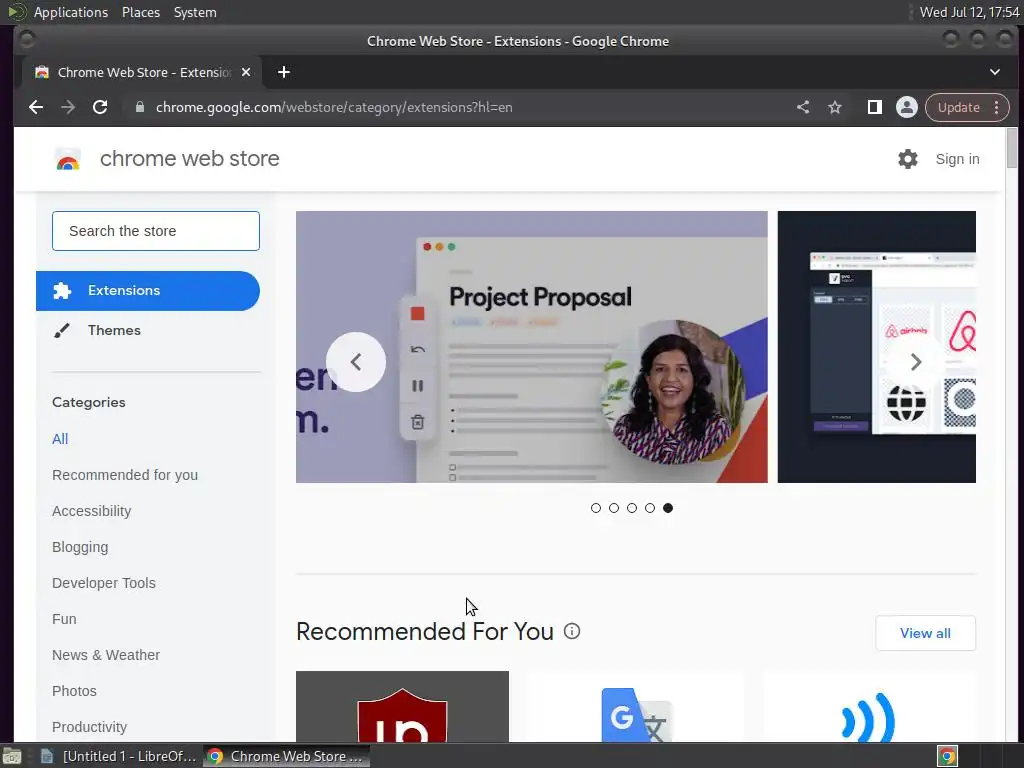Click the address bar URL
This screenshot has height=768, width=1024.
point(334,107)
